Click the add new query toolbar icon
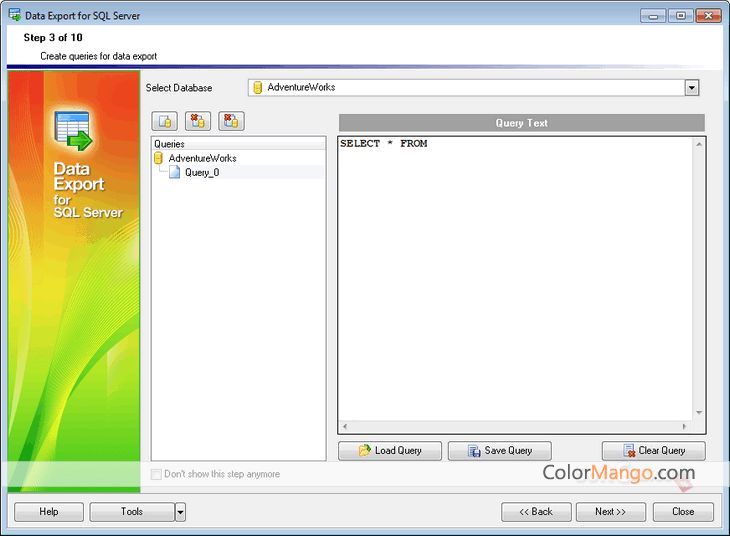 point(164,122)
